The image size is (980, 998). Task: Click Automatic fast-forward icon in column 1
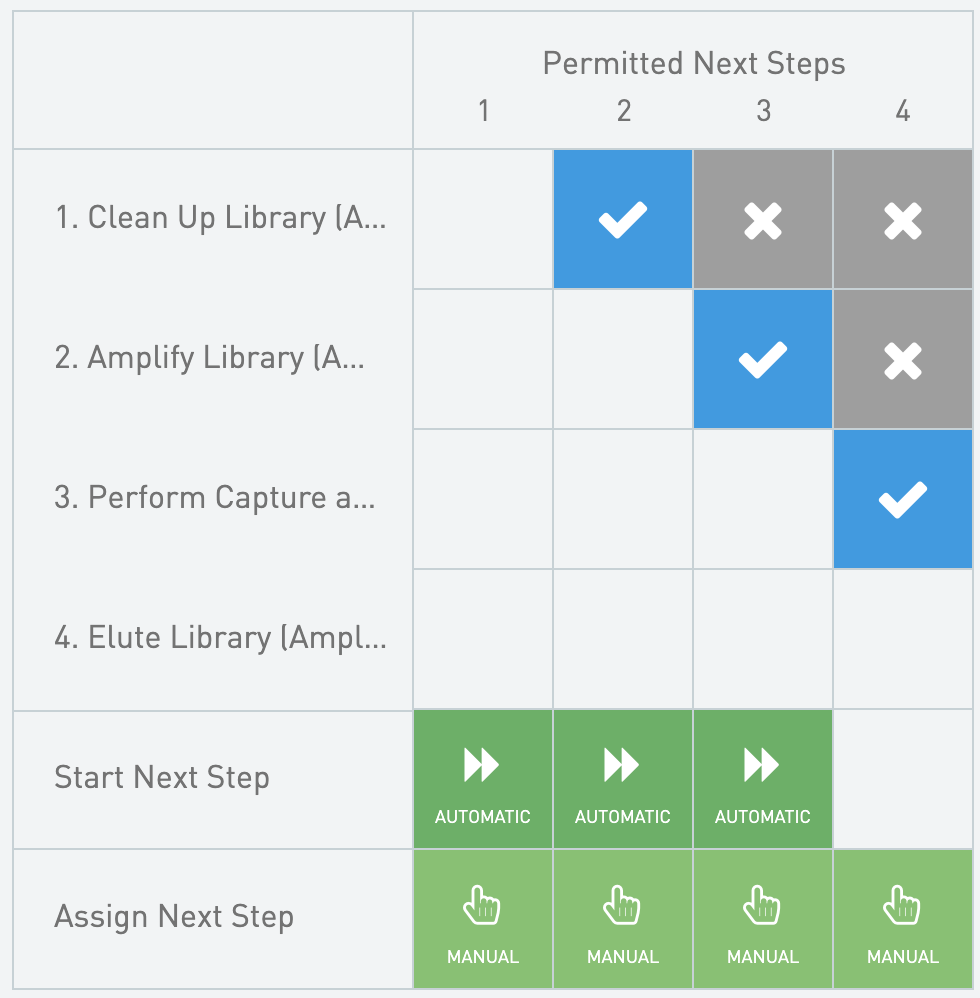[x=482, y=767]
